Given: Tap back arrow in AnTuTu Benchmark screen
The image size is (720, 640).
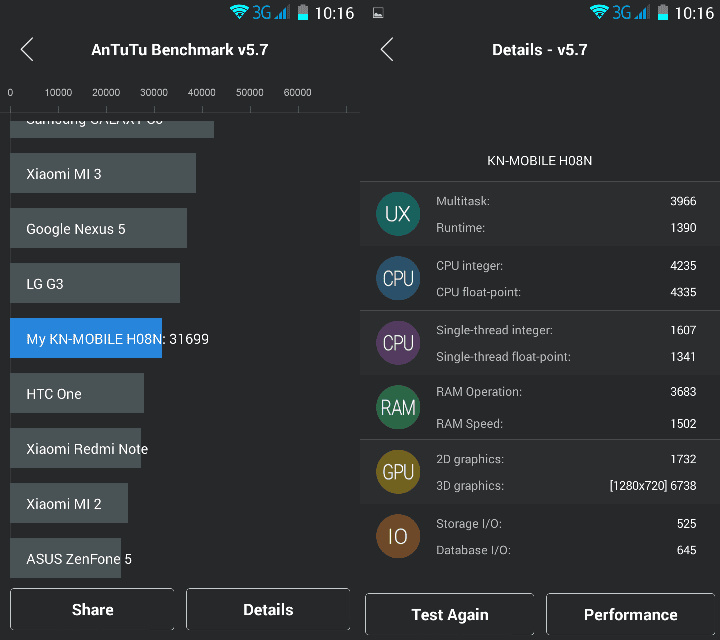Looking at the screenshot, I should click(x=27, y=50).
